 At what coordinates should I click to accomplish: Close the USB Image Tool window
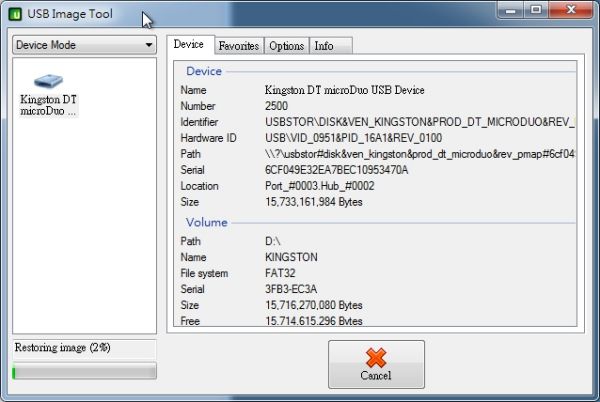point(571,10)
